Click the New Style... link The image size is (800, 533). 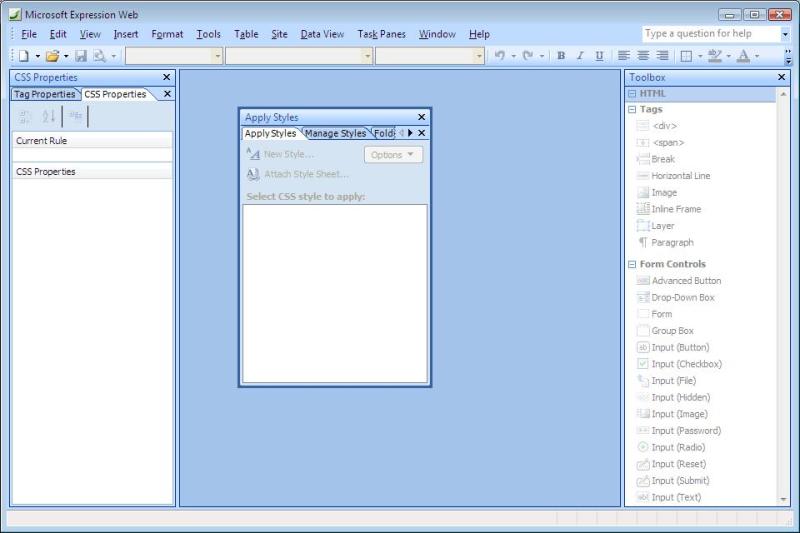tap(289, 154)
